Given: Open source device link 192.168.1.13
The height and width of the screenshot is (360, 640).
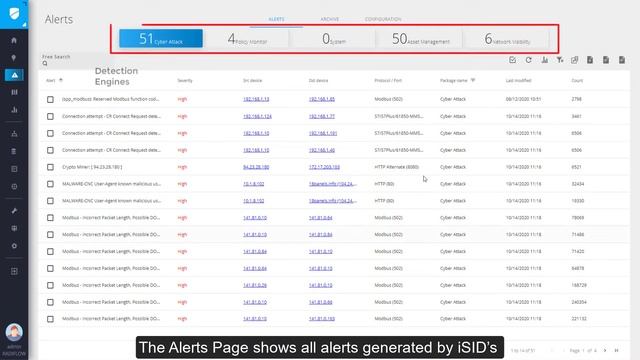Looking at the screenshot, I should click(256, 99).
